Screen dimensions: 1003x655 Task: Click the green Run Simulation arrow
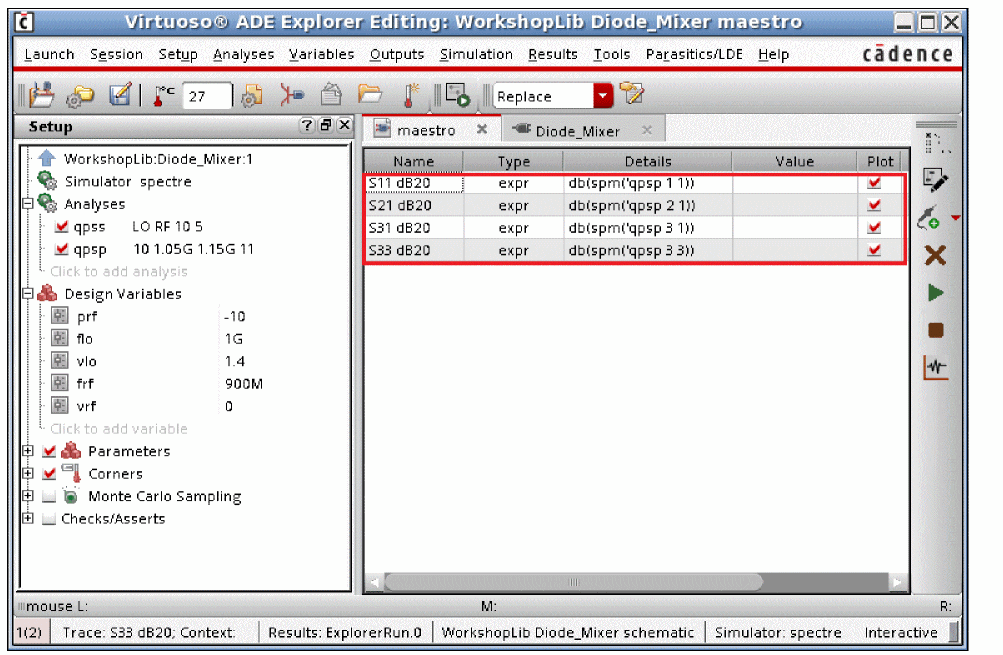point(935,293)
